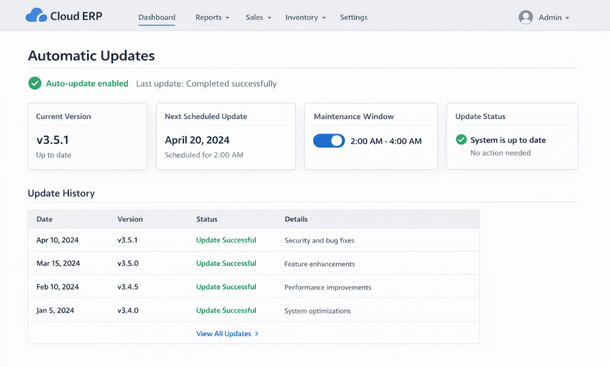
Task: Click the Update Status card title
Action: tap(480, 116)
